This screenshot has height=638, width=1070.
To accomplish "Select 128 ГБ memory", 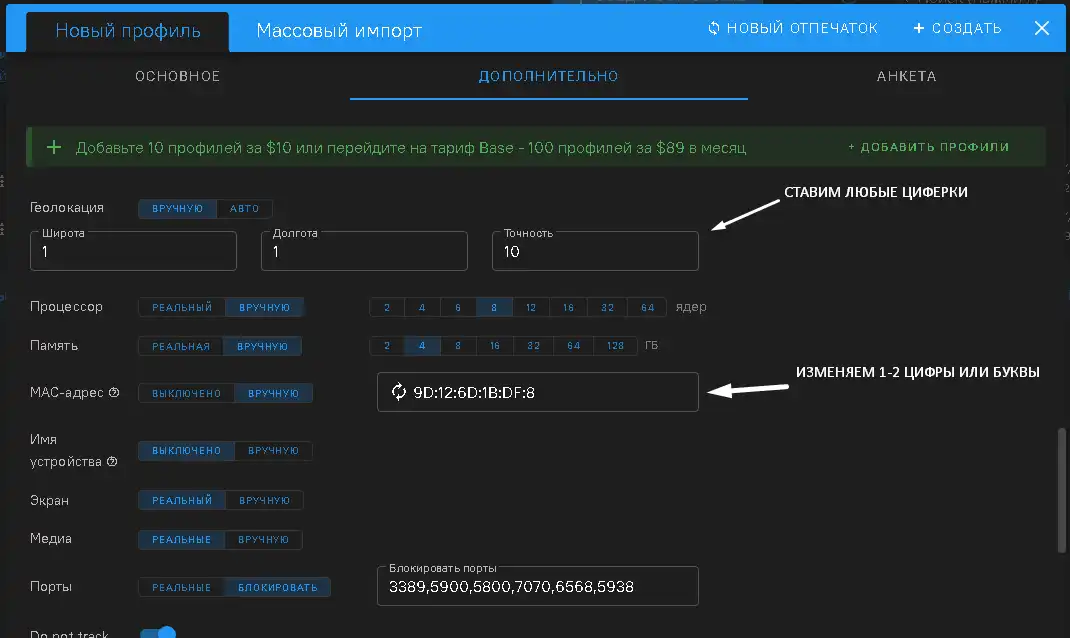I will point(616,346).
